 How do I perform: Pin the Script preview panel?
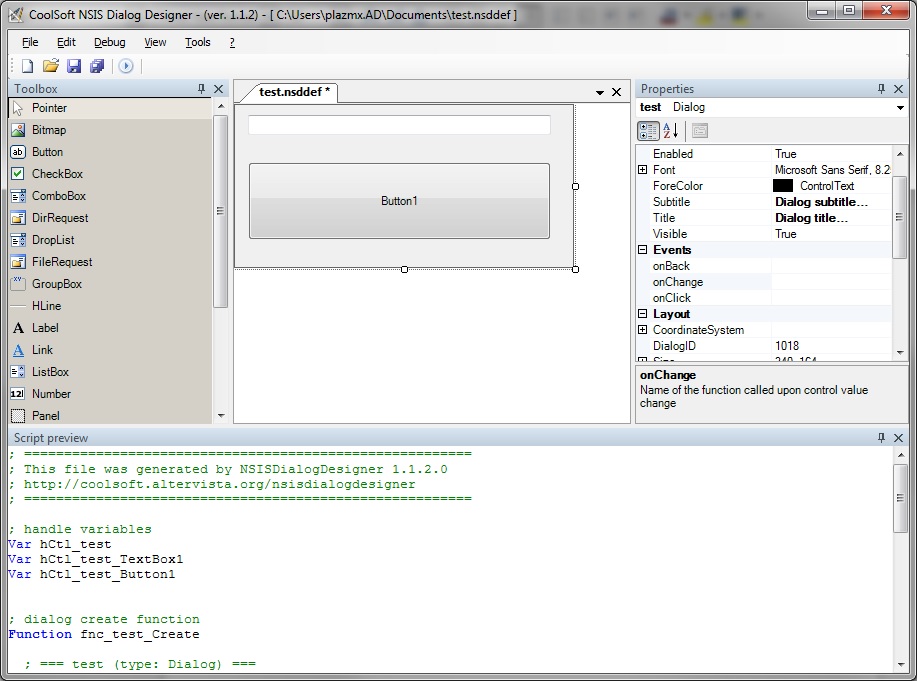[x=881, y=438]
